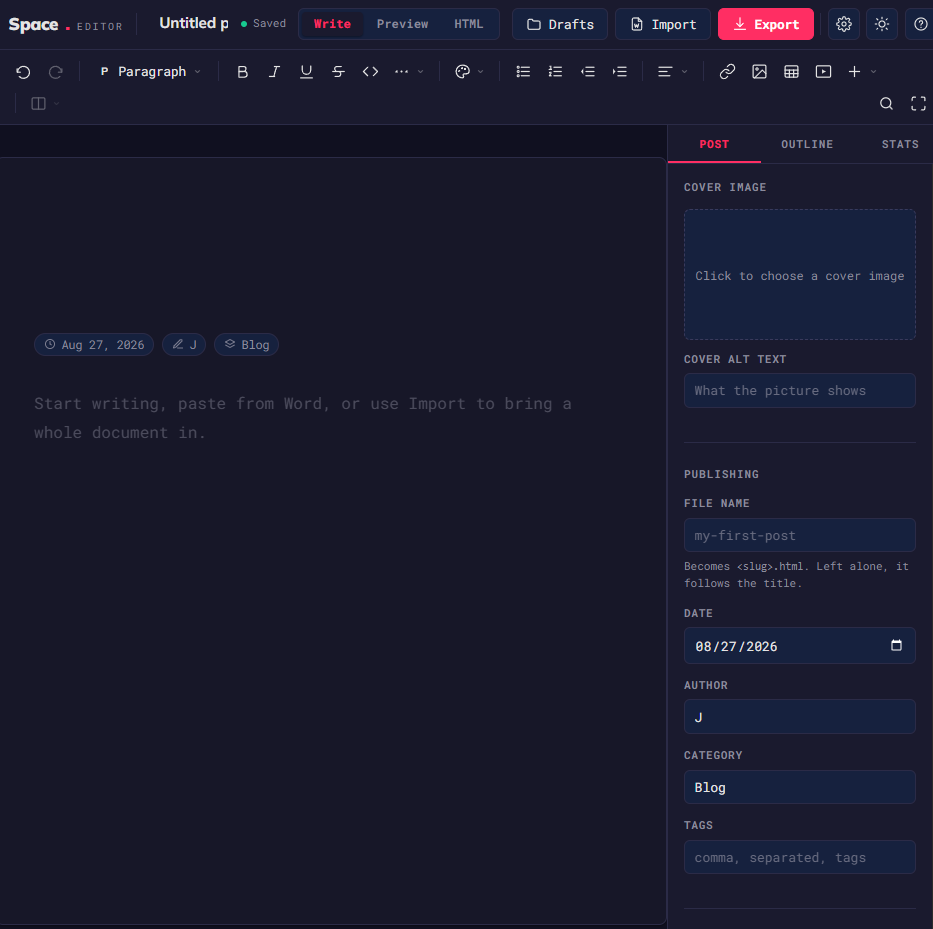Click the Redo icon
This screenshot has height=929, width=933.
click(55, 72)
